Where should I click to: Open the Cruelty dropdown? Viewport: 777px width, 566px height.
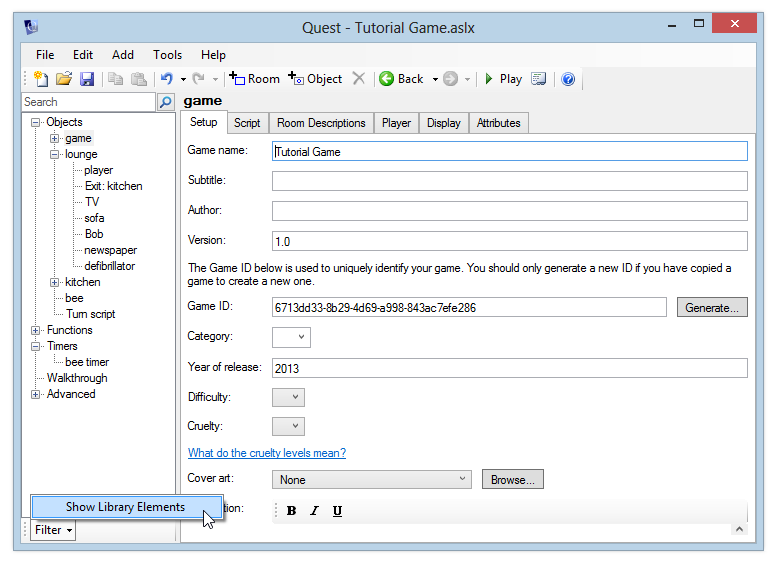coord(288,426)
